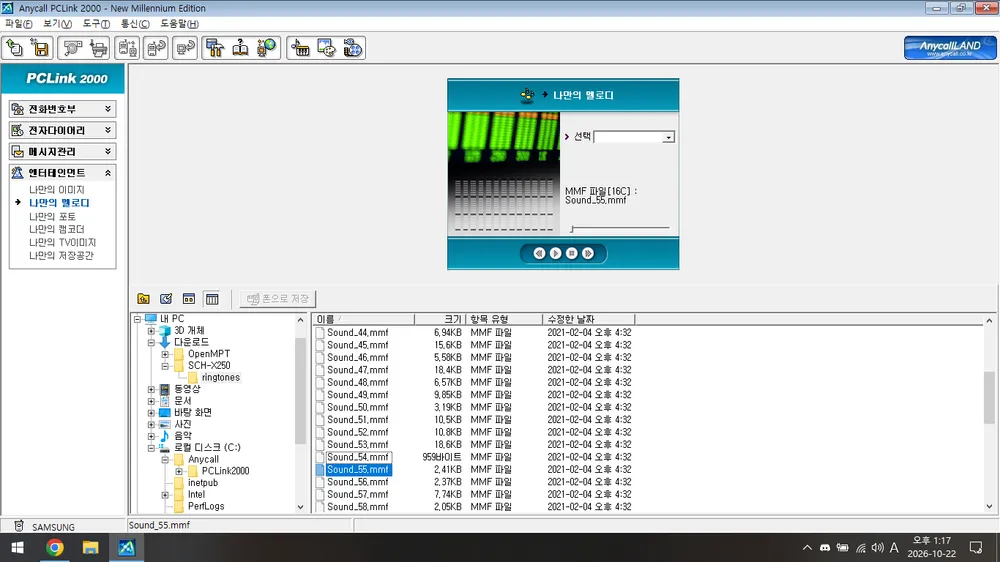The image size is (1000, 562).
Task: Go to 나만의 TV이미지 section
Action: 62,242
